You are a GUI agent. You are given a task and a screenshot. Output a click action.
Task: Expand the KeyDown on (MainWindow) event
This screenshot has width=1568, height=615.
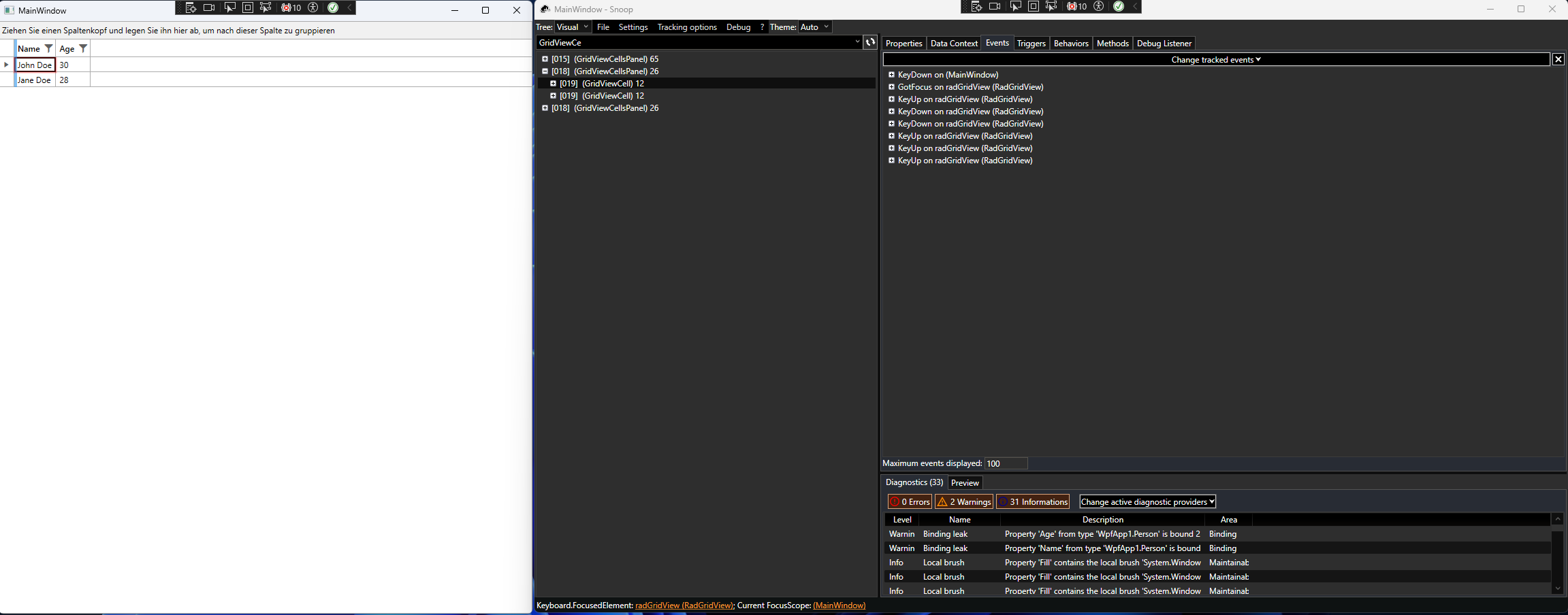891,75
